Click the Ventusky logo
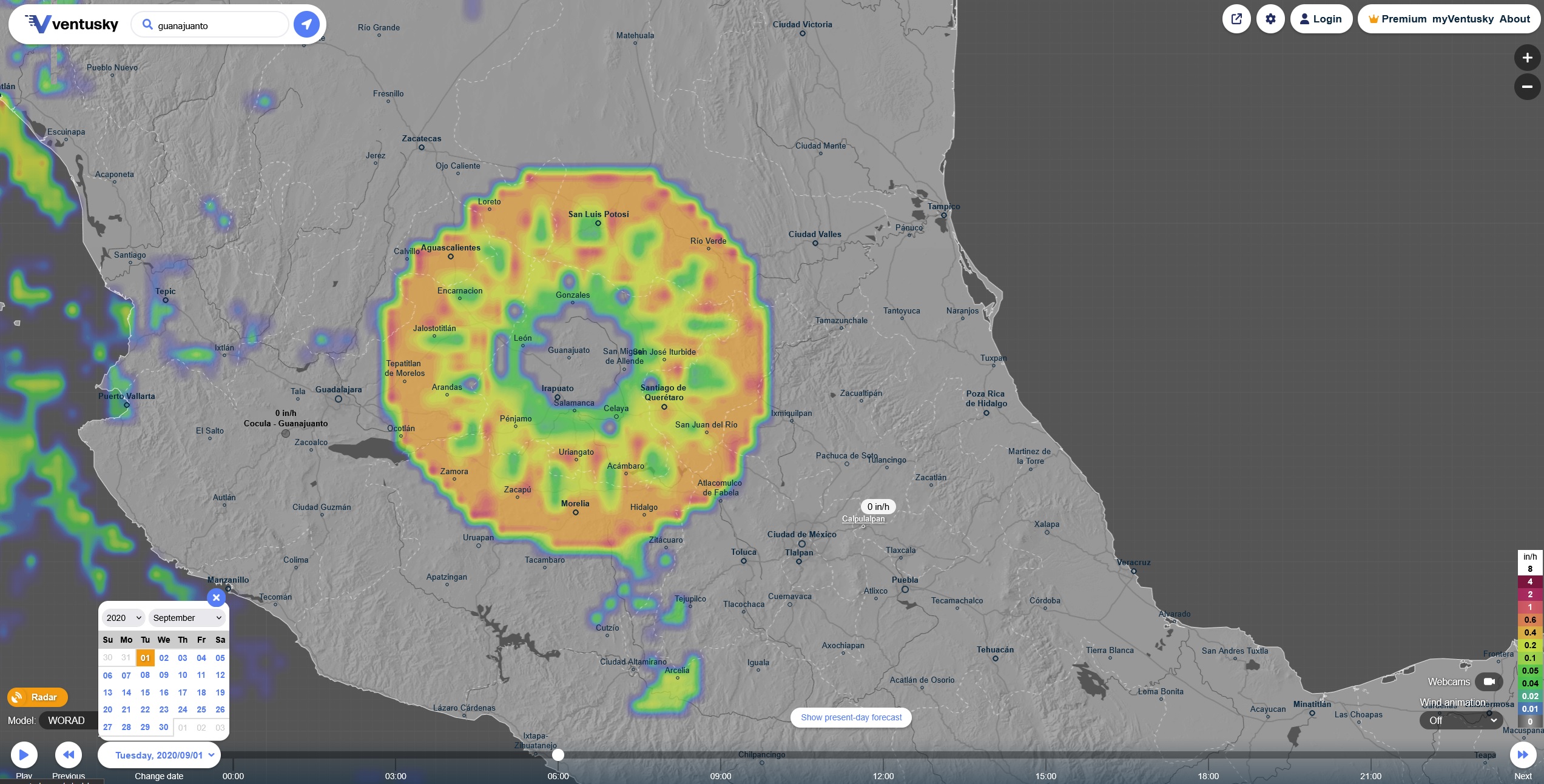The image size is (1544, 784). 72,24
